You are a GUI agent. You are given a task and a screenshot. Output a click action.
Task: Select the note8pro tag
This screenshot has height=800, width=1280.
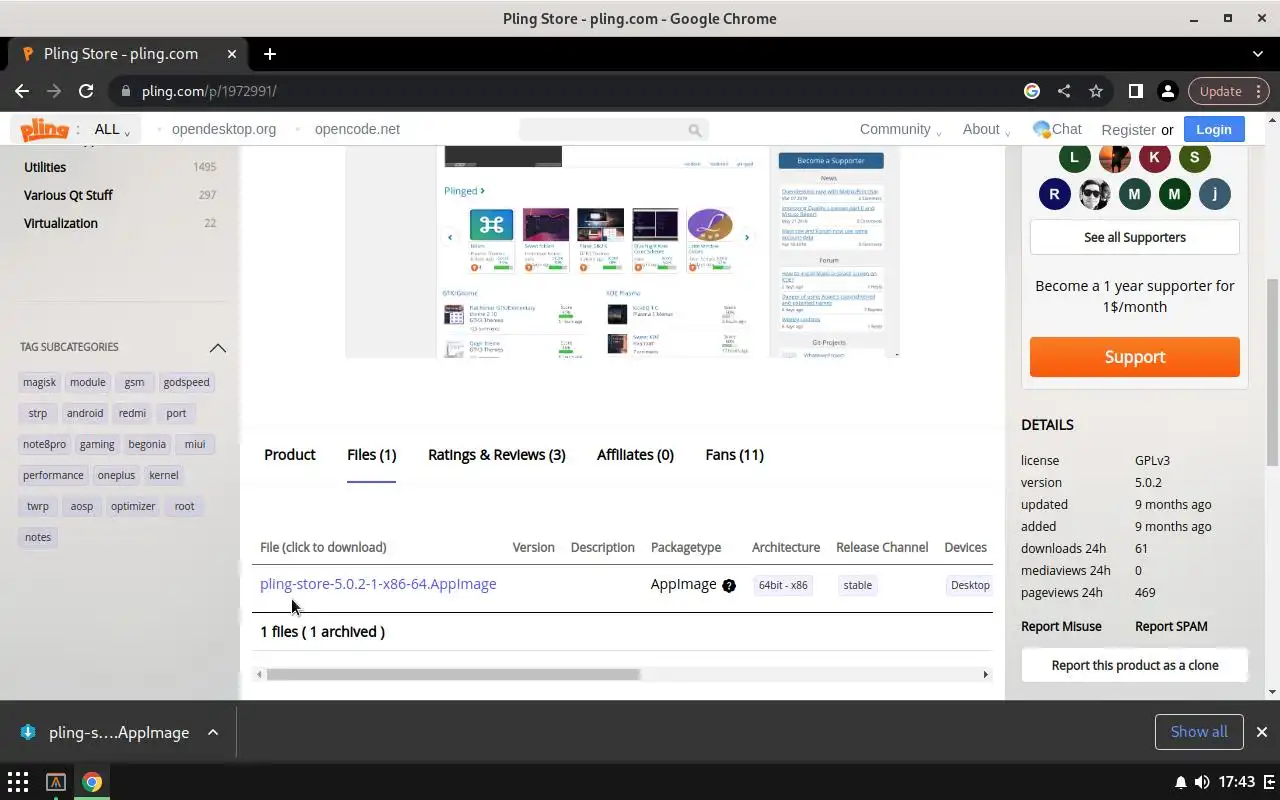pyautogui.click(x=44, y=444)
